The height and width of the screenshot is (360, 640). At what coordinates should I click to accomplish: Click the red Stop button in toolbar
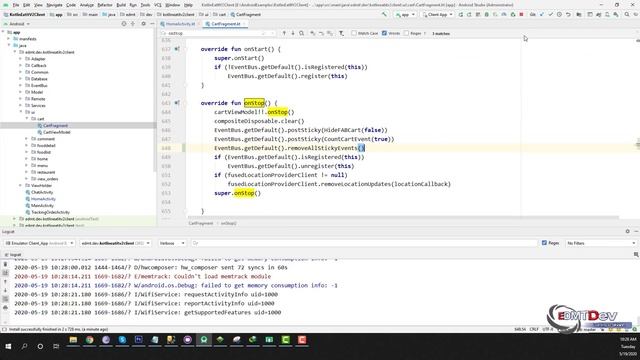point(521,14)
